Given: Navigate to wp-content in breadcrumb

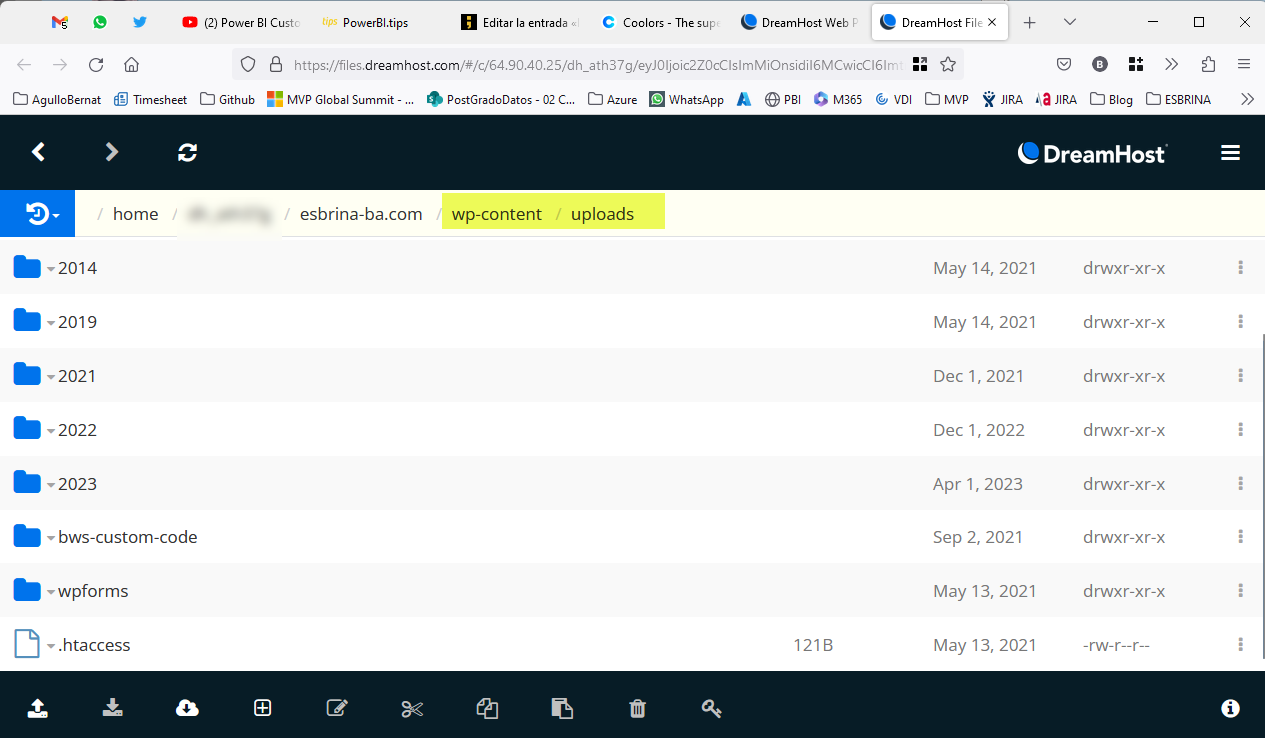Looking at the screenshot, I should [x=496, y=214].
